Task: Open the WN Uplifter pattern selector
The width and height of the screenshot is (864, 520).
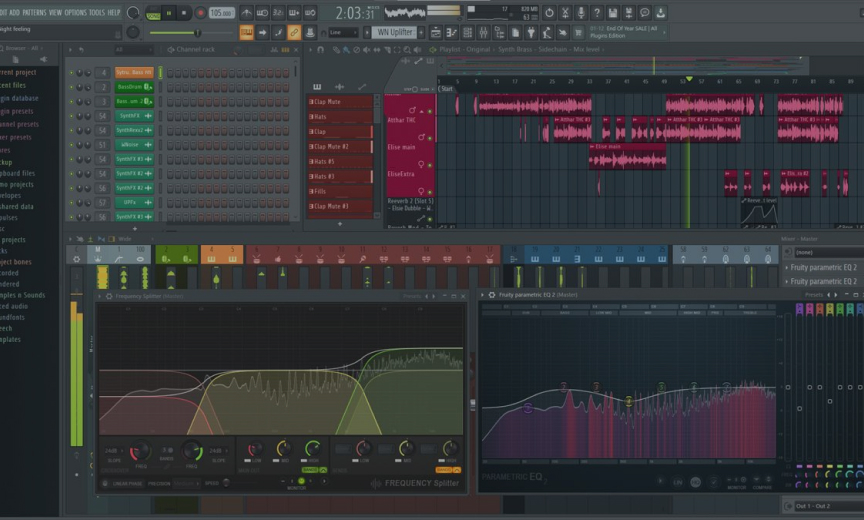Action: [x=396, y=32]
